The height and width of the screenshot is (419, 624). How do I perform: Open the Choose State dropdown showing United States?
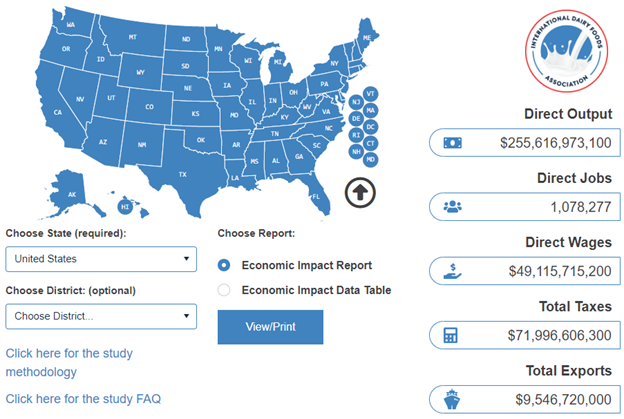[x=101, y=259]
